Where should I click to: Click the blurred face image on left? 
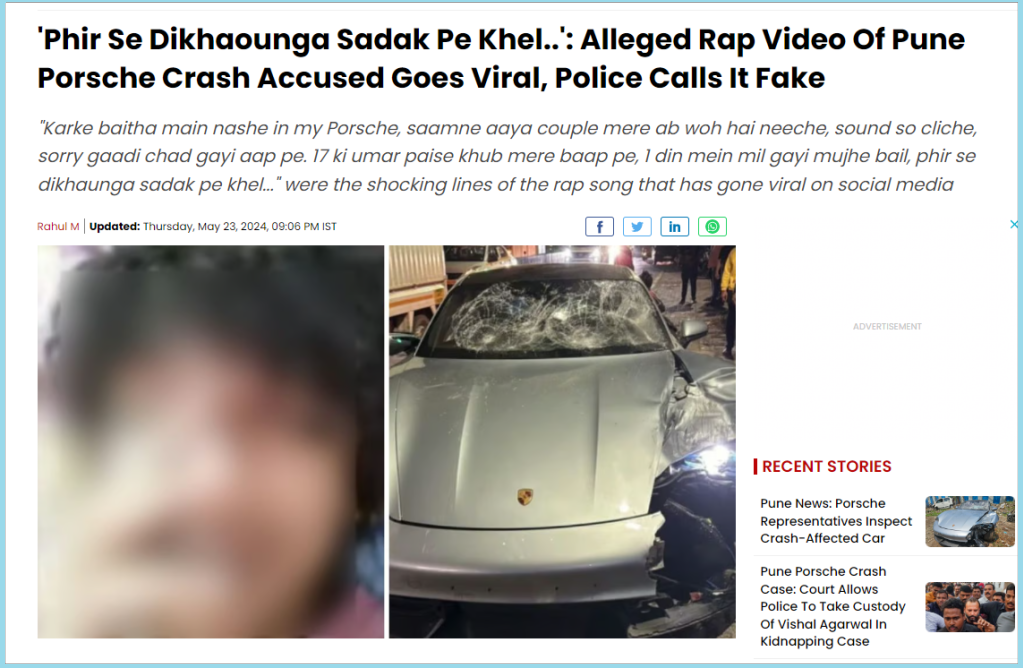point(211,442)
